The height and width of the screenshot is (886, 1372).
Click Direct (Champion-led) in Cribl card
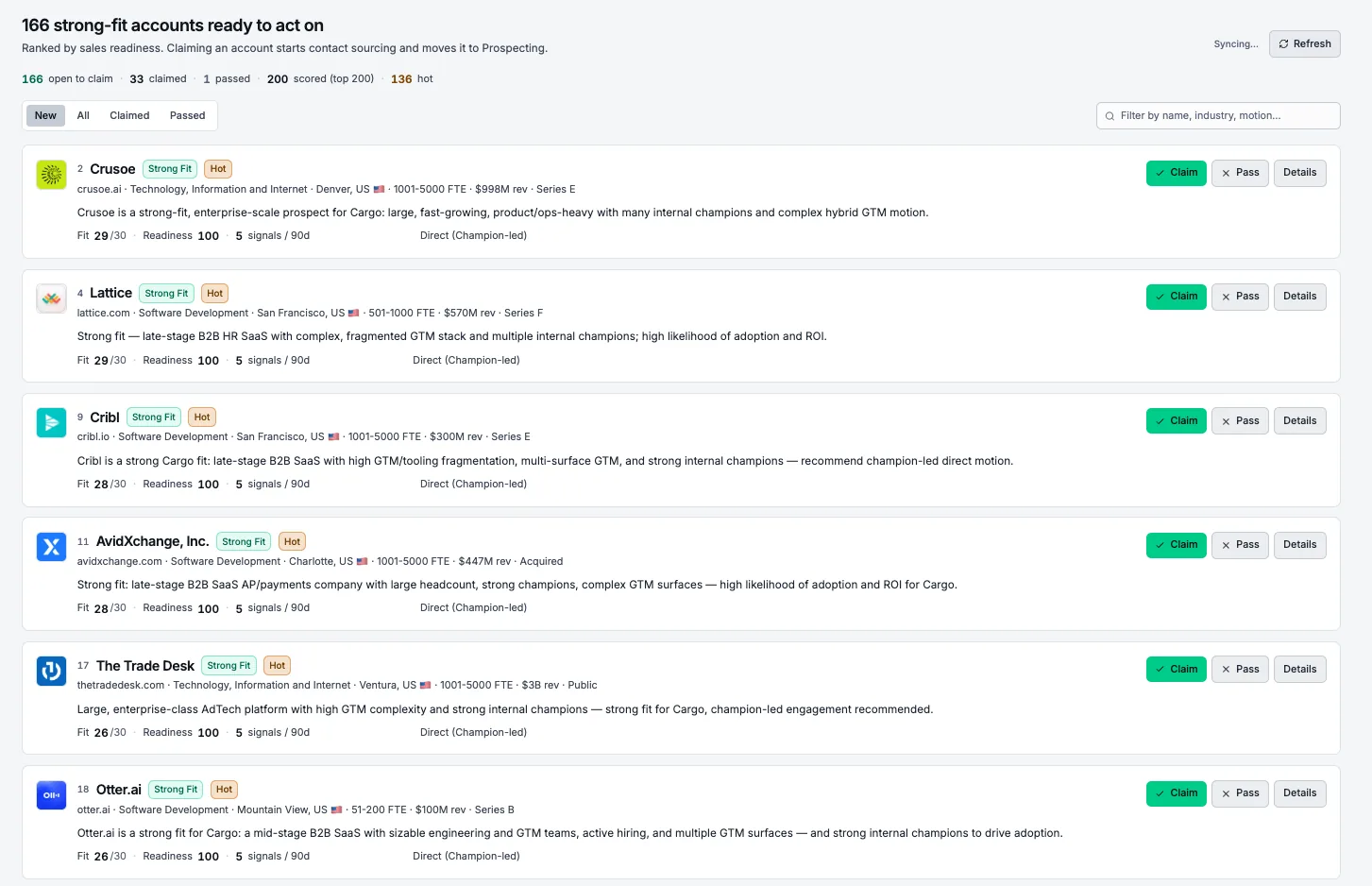[x=473, y=485]
